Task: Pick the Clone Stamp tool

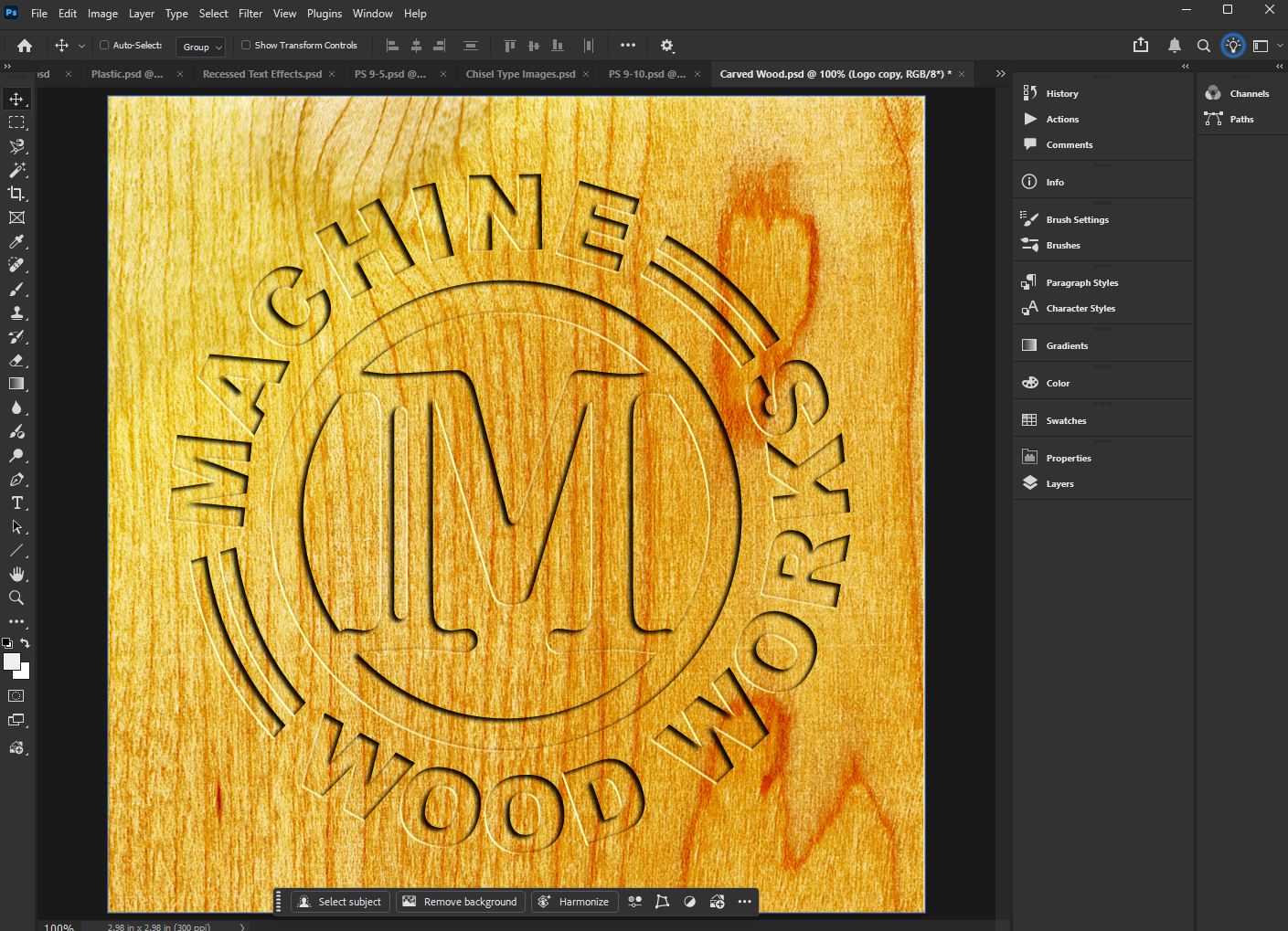Action: pyautogui.click(x=16, y=313)
